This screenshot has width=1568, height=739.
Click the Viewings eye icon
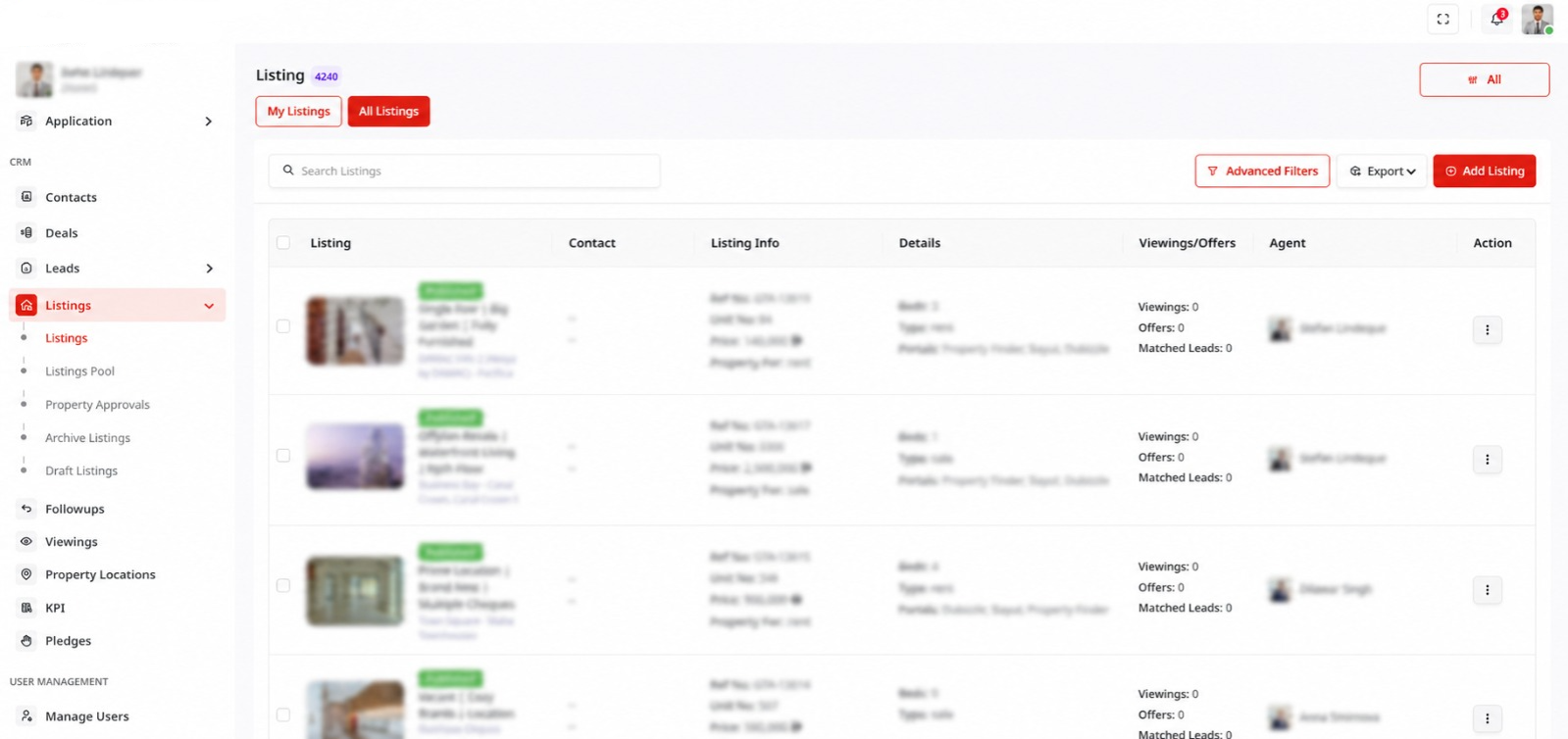point(26,541)
